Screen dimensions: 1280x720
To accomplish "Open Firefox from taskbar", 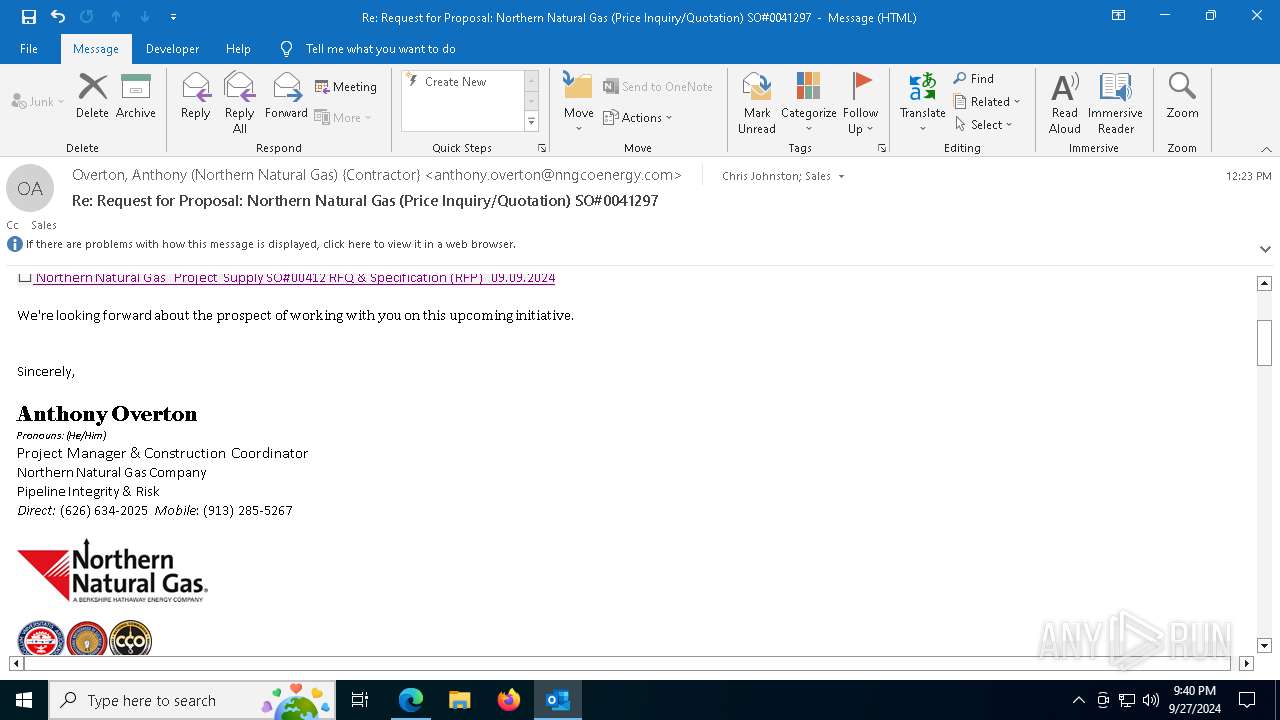I will coord(509,700).
